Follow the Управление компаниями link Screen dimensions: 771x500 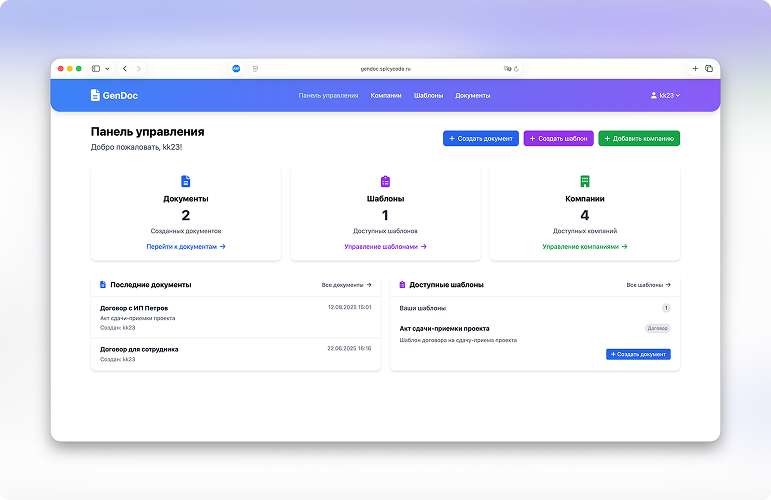(585, 246)
